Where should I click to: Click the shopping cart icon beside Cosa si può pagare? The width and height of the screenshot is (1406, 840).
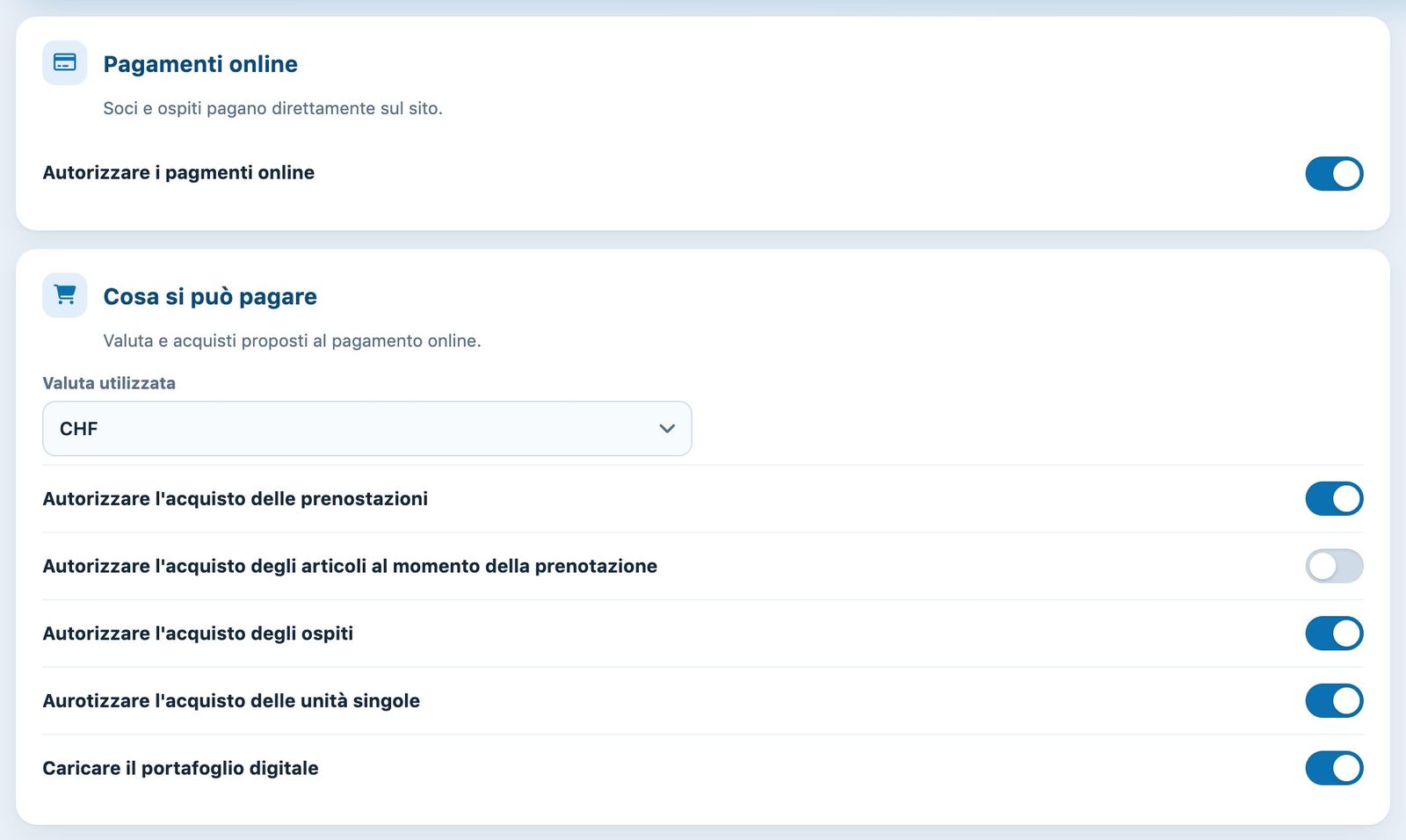[x=65, y=295]
